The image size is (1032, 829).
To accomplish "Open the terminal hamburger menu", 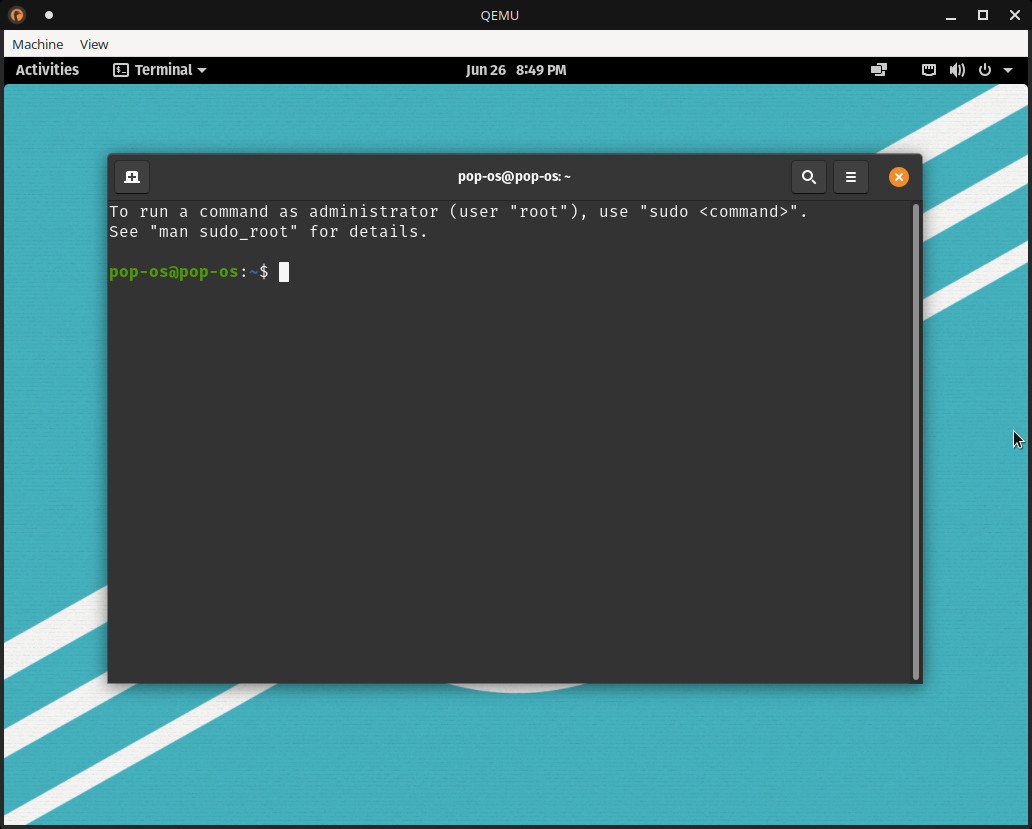I will 850,177.
